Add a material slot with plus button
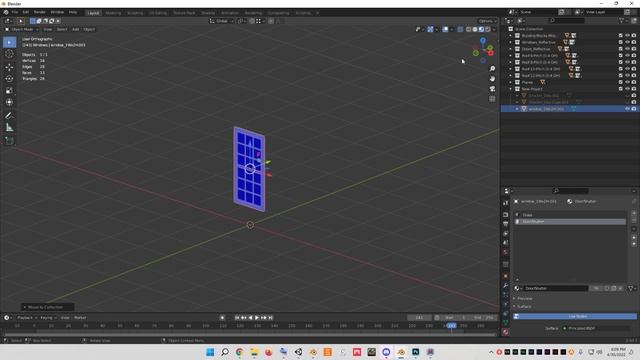640x360 pixels. pos(634,213)
